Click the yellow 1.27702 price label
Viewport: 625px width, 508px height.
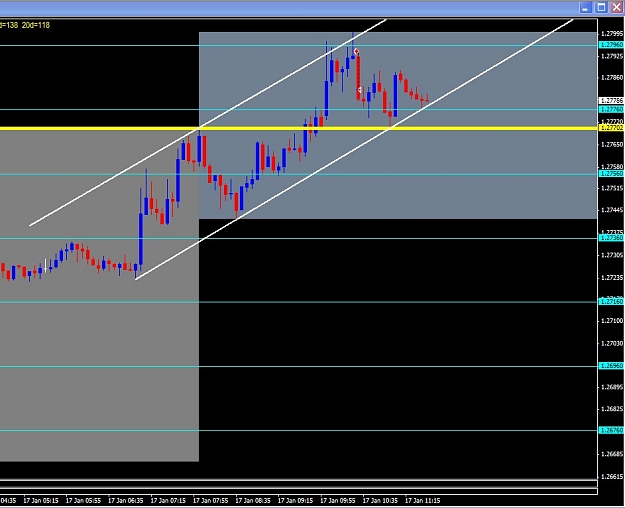(611, 128)
